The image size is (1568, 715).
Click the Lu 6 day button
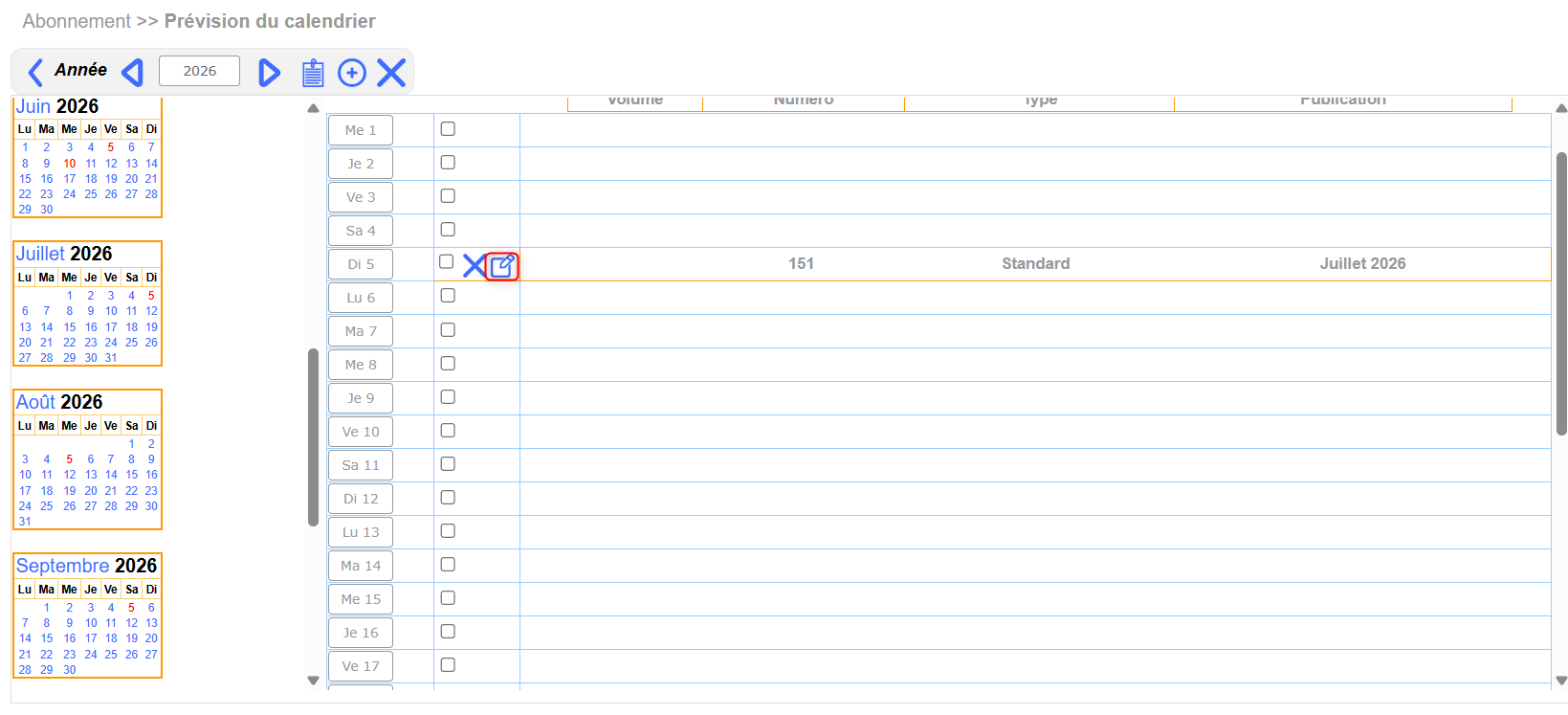361,298
